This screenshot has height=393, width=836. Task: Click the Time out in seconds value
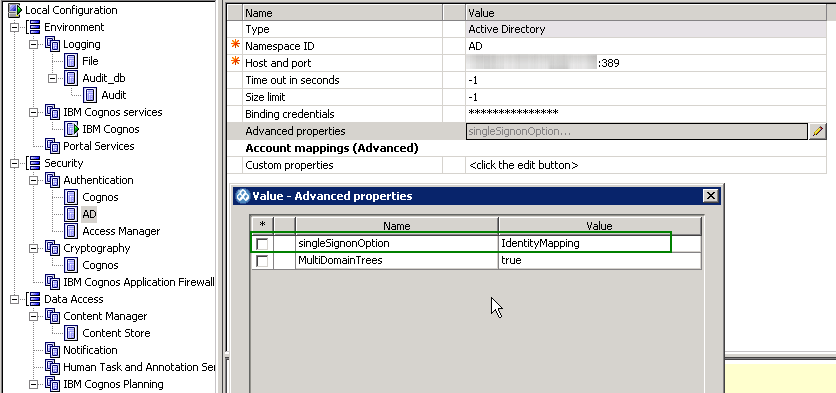coord(646,81)
